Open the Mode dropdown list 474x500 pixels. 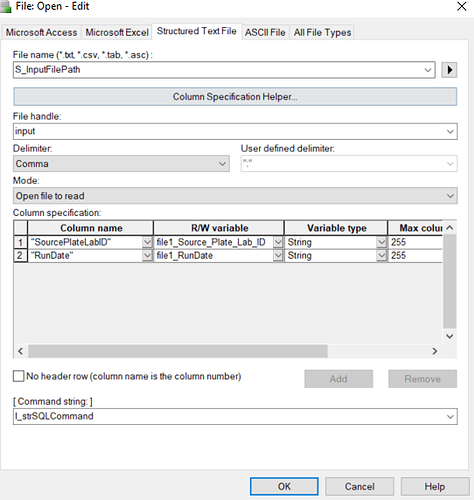click(x=450, y=196)
